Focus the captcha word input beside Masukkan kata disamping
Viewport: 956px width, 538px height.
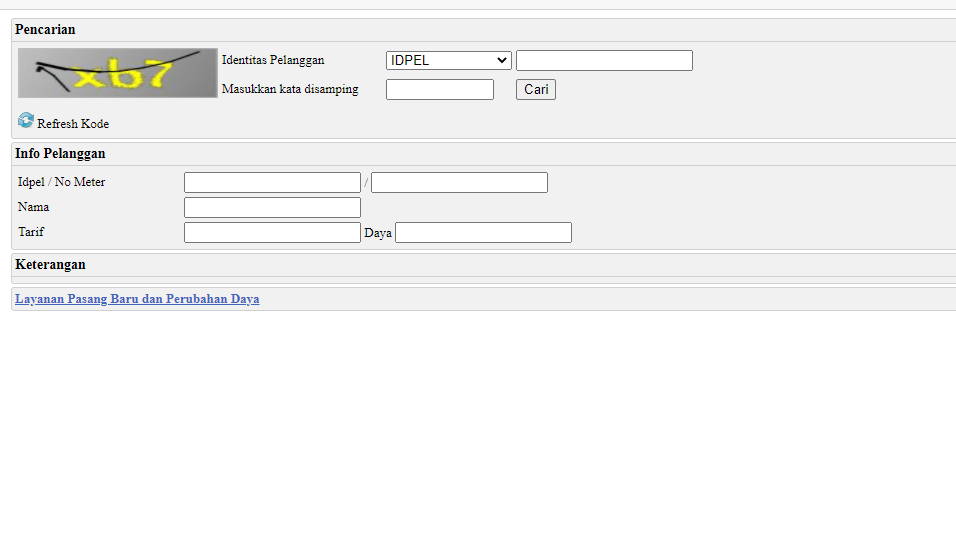click(x=440, y=90)
